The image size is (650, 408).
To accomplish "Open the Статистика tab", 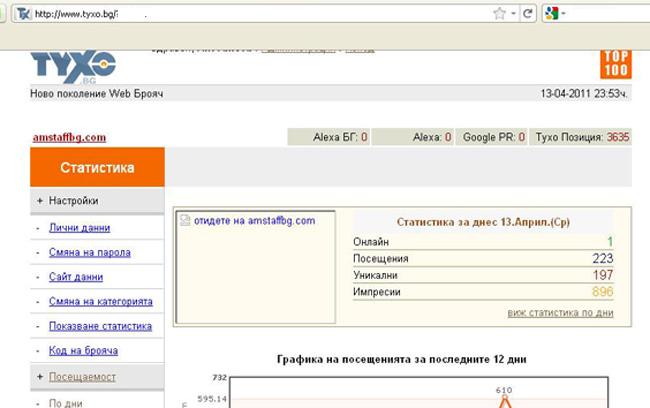I will pos(97,167).
